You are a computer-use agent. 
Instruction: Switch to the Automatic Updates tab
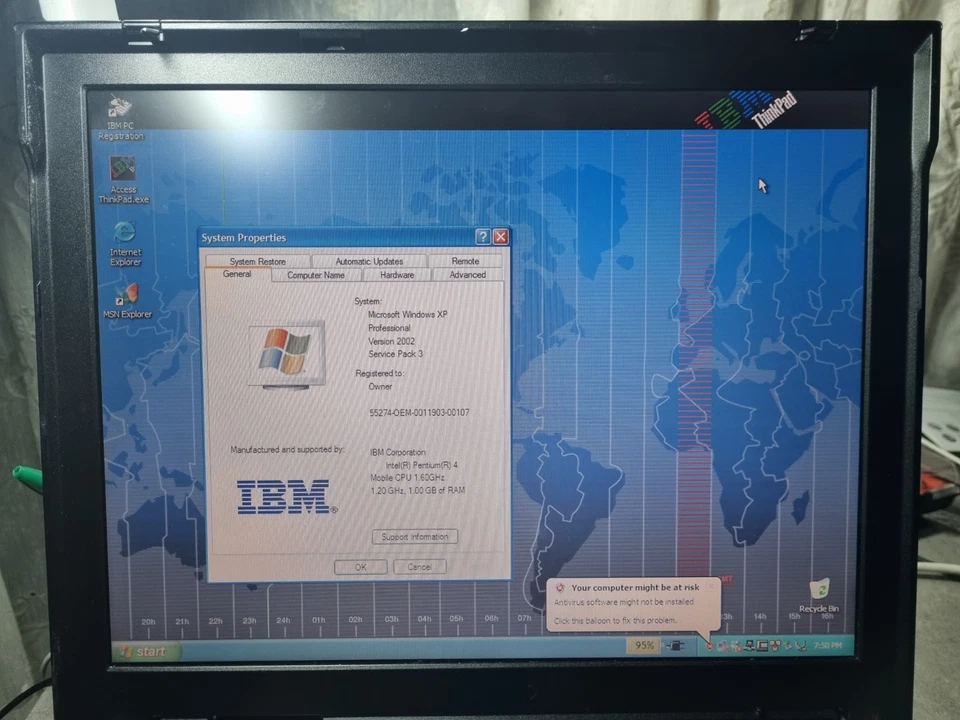[369, 261]
